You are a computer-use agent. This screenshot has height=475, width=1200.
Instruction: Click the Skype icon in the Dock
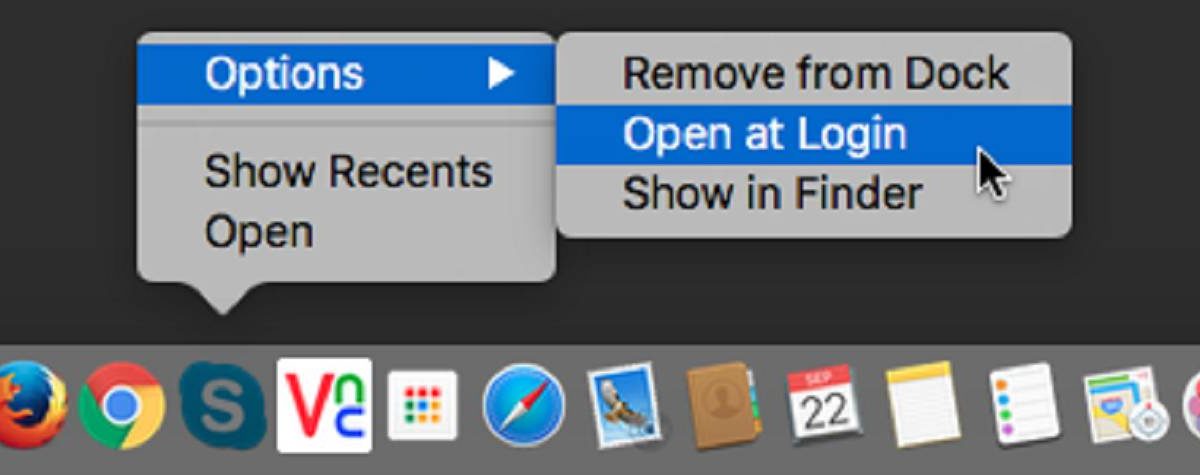[x=222, y=406]
